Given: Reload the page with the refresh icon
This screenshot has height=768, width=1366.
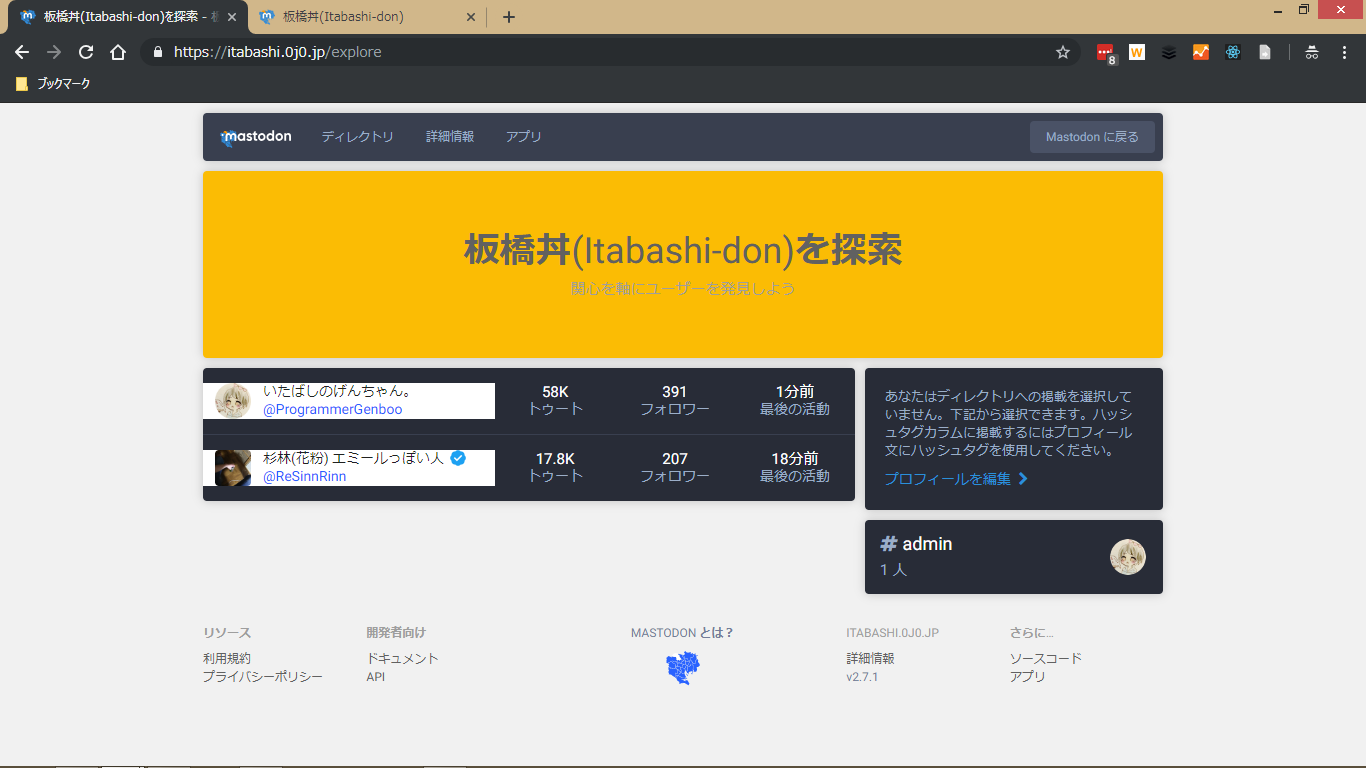Looking at the screenshot, I should 86,52.
